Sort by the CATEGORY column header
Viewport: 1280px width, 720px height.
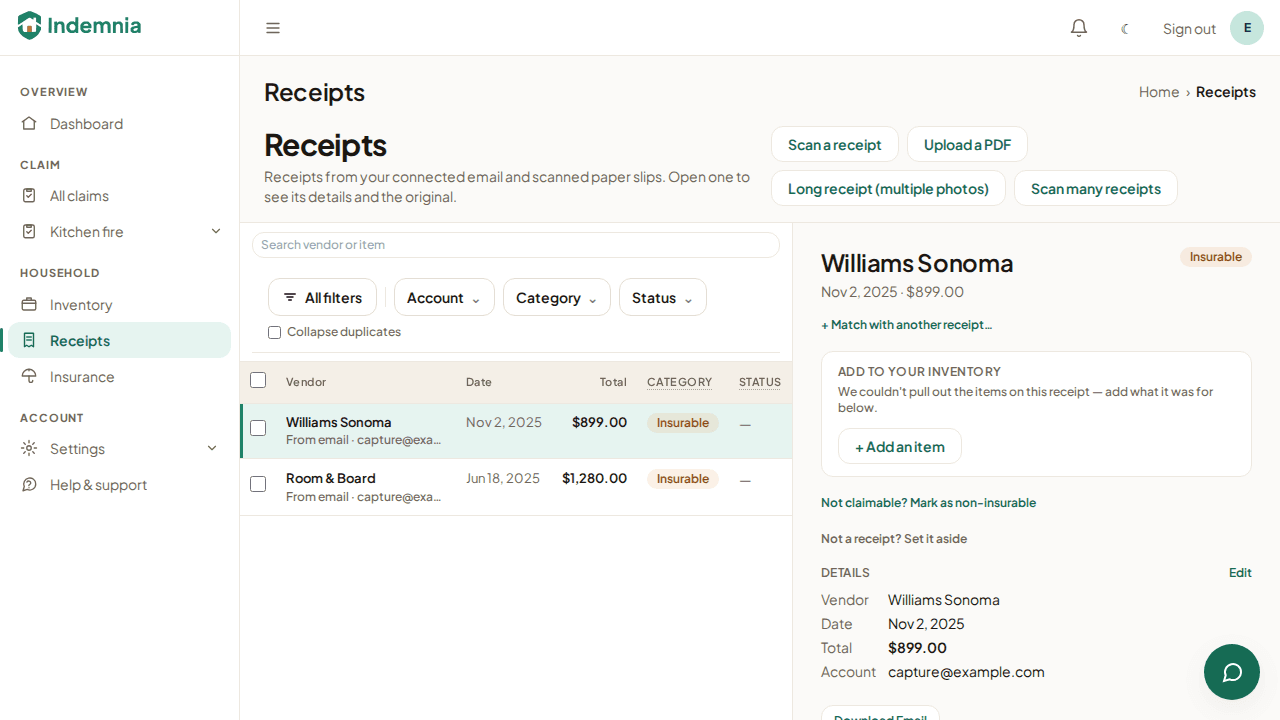tap(680, 382)
